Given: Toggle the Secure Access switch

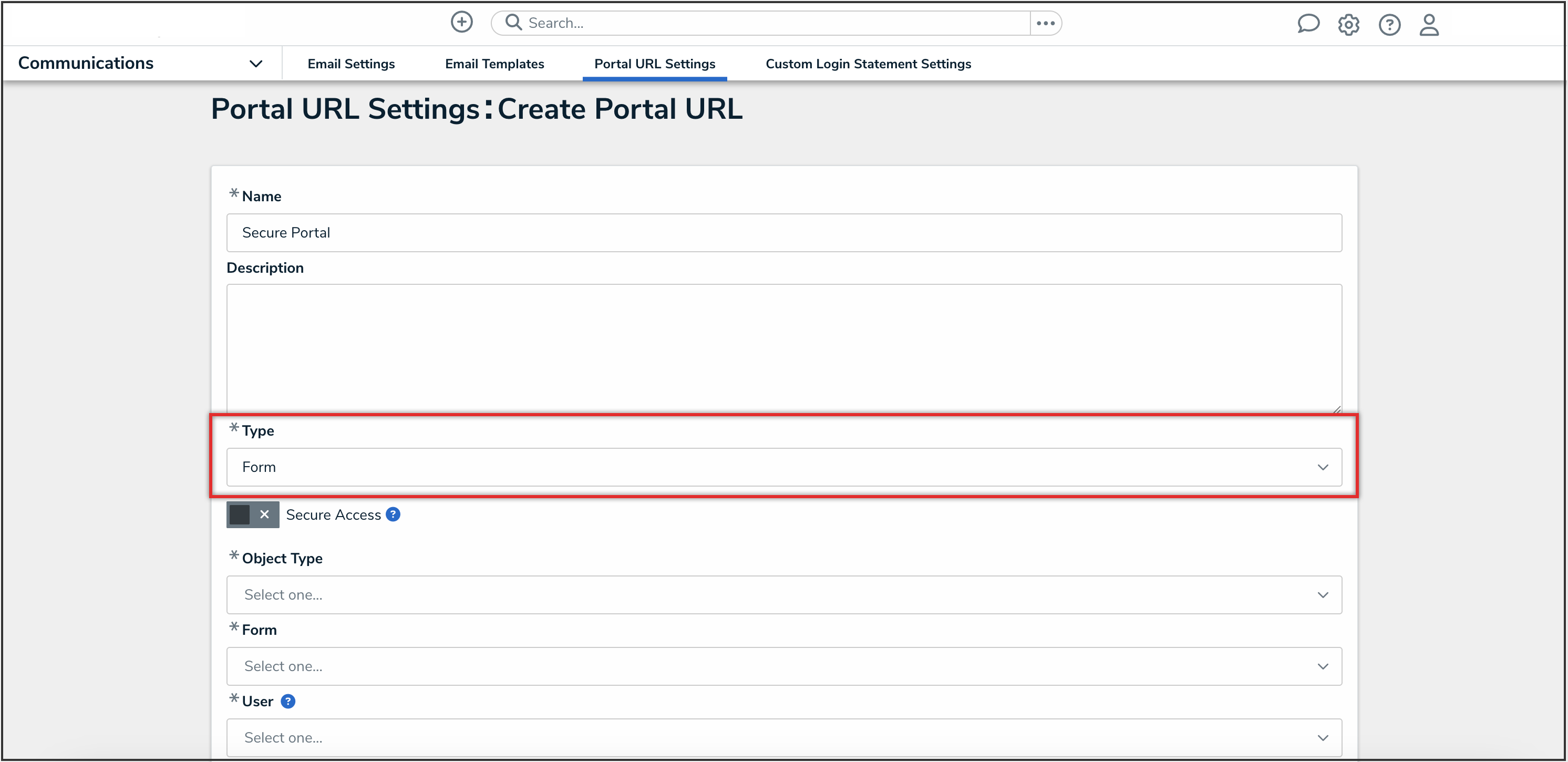Looking at the screenshot, I should point(253,514).
